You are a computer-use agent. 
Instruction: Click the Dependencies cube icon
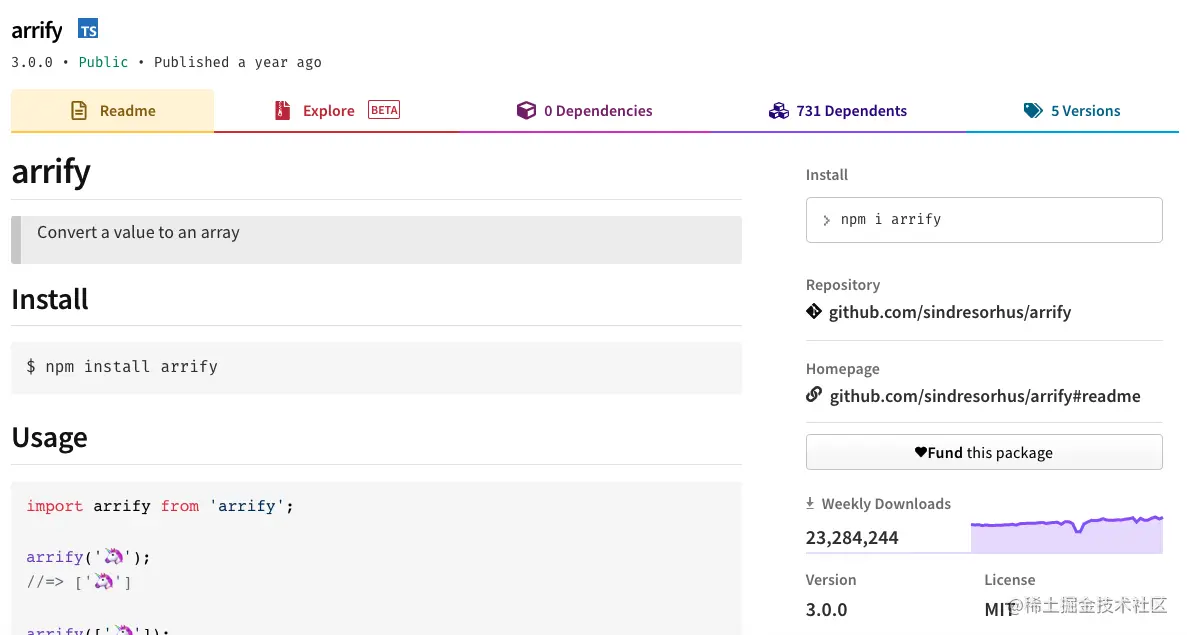click(526, 111)
